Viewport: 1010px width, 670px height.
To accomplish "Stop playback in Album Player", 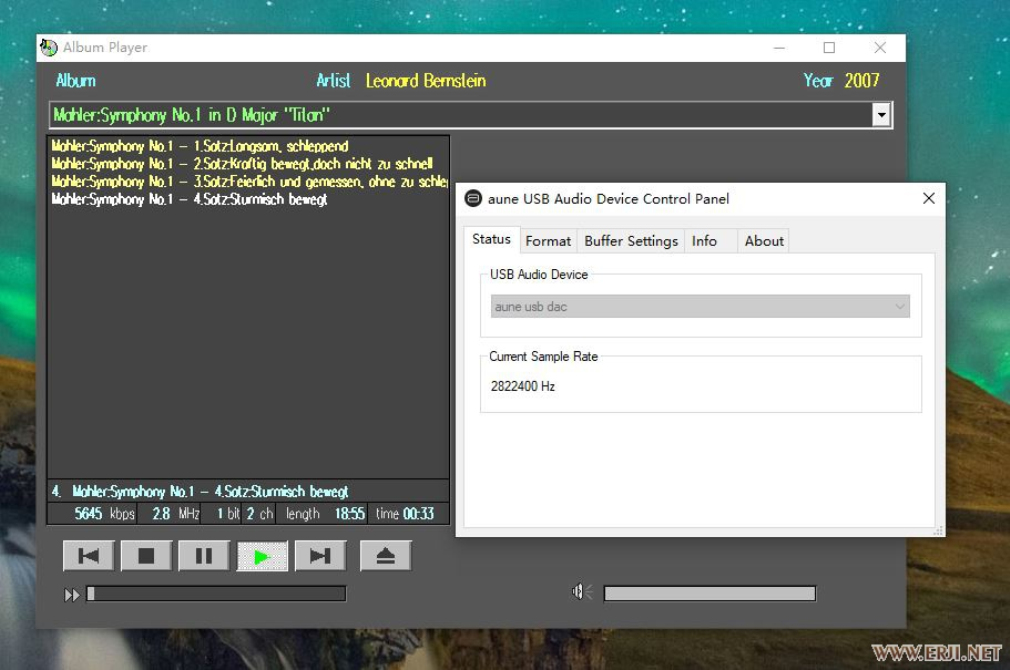I will point(146,556).
